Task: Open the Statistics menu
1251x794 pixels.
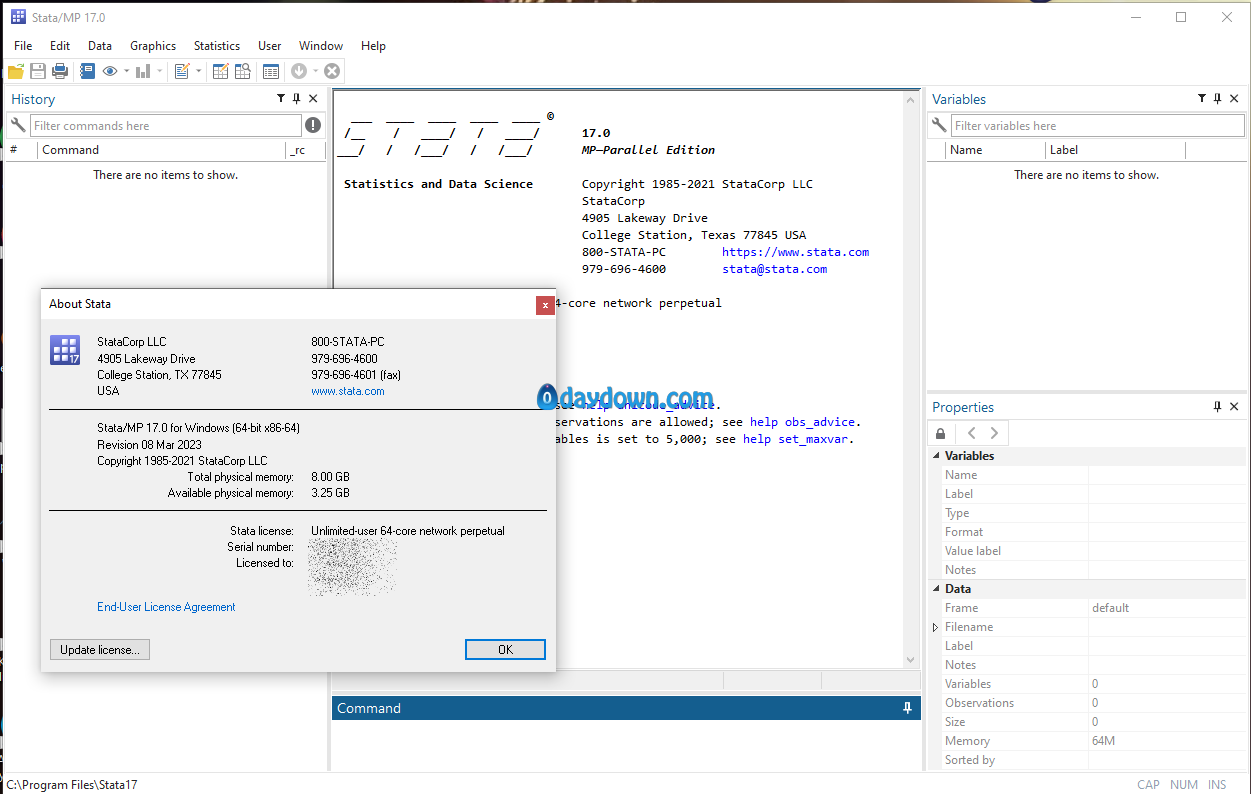Action: coord(217,46)
